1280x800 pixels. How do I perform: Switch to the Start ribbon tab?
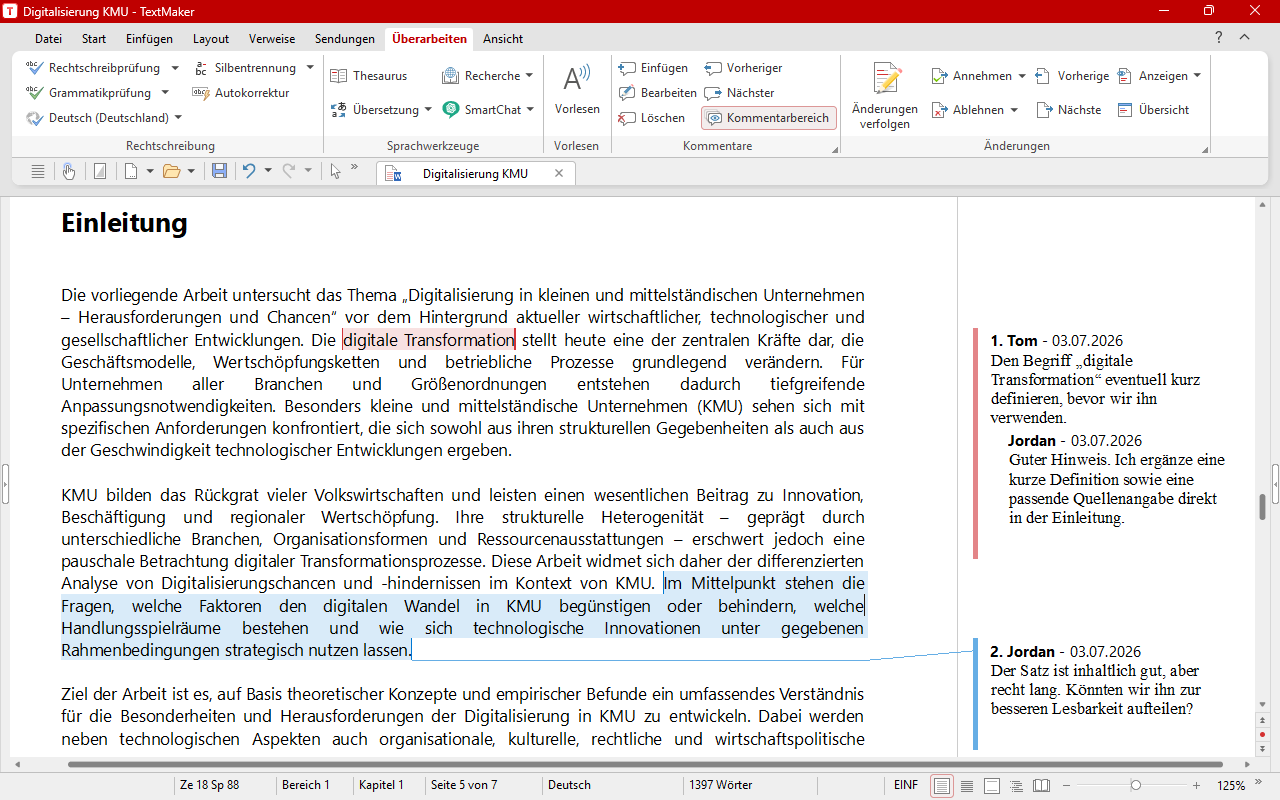point(94,39)
